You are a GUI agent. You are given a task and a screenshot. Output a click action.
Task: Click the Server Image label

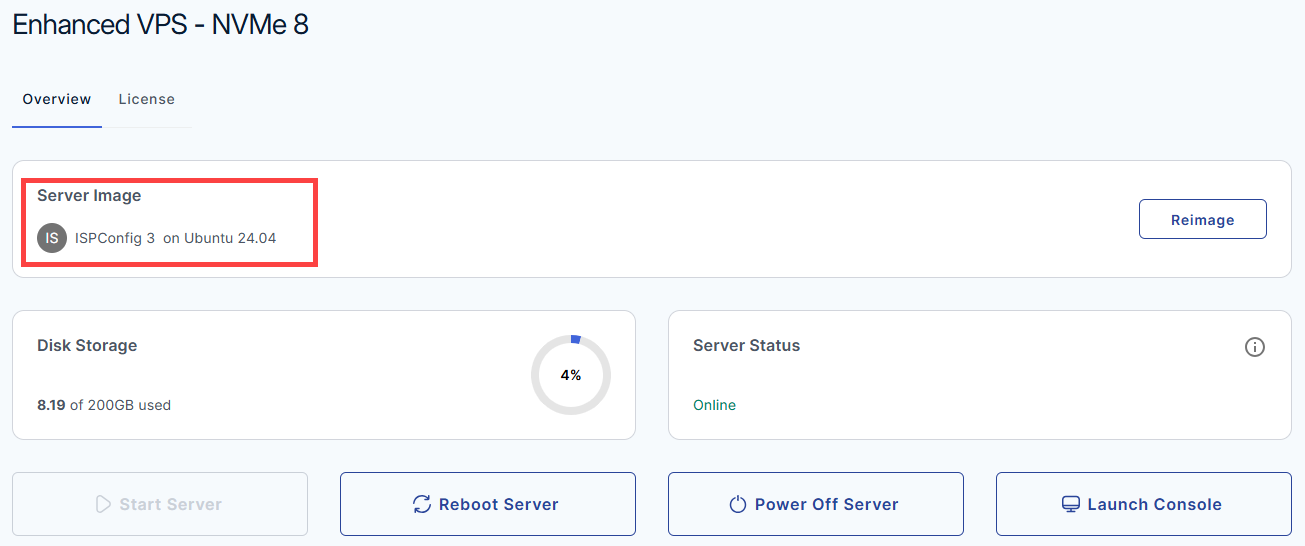pyautogui.click(x=89, y=195)
